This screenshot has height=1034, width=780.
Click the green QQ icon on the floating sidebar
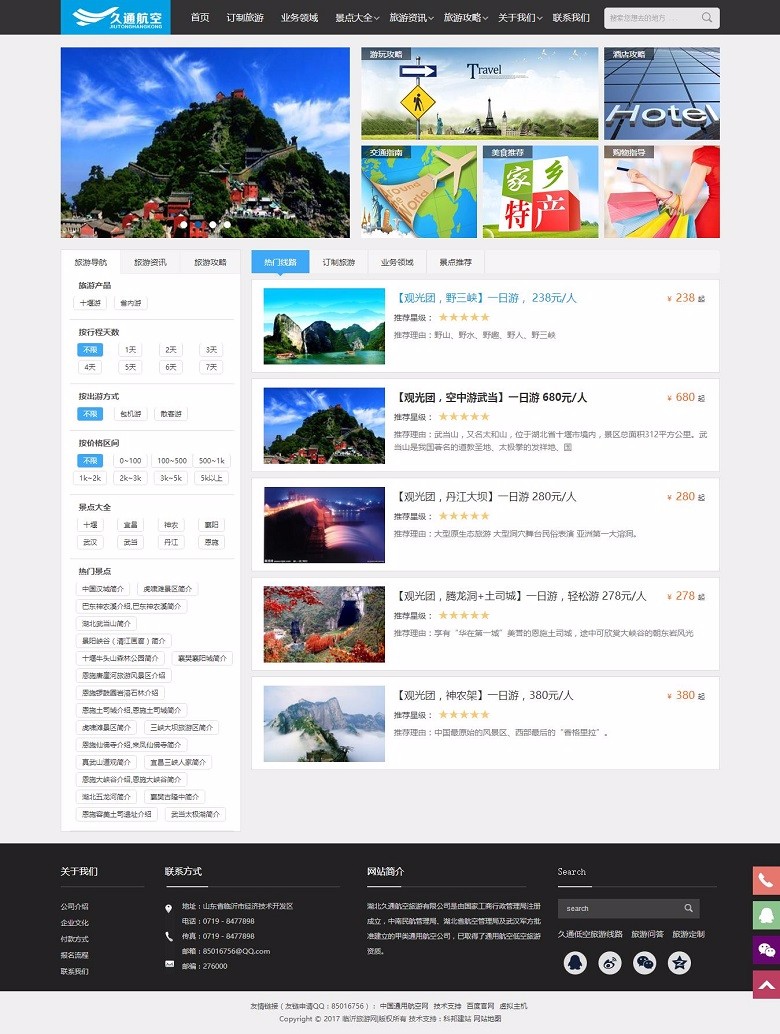(766, 915)
